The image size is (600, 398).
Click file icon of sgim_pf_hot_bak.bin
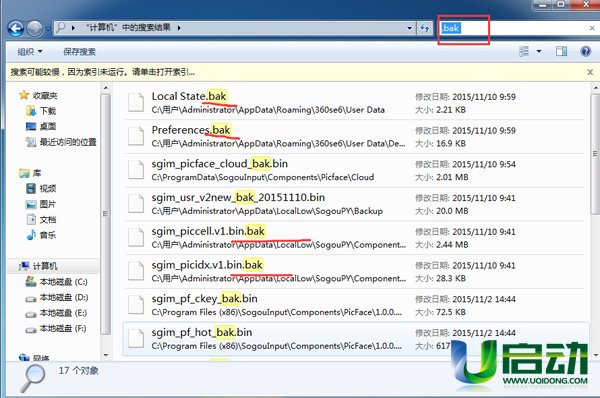[136, 338]
